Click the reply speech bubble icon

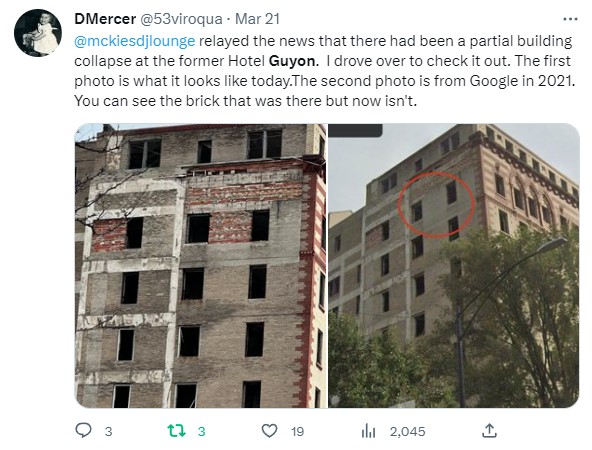83,430
